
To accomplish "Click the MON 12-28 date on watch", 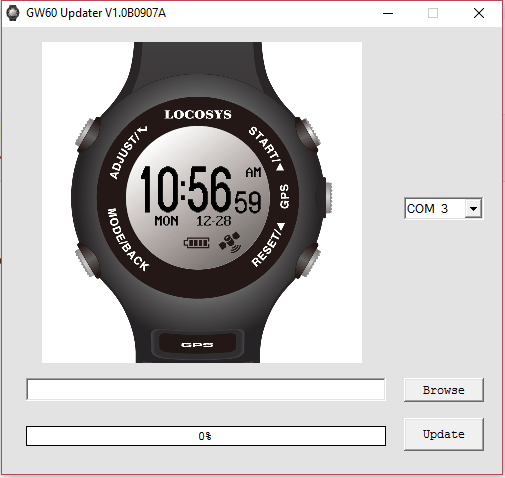I will click(x=193, y=221).
